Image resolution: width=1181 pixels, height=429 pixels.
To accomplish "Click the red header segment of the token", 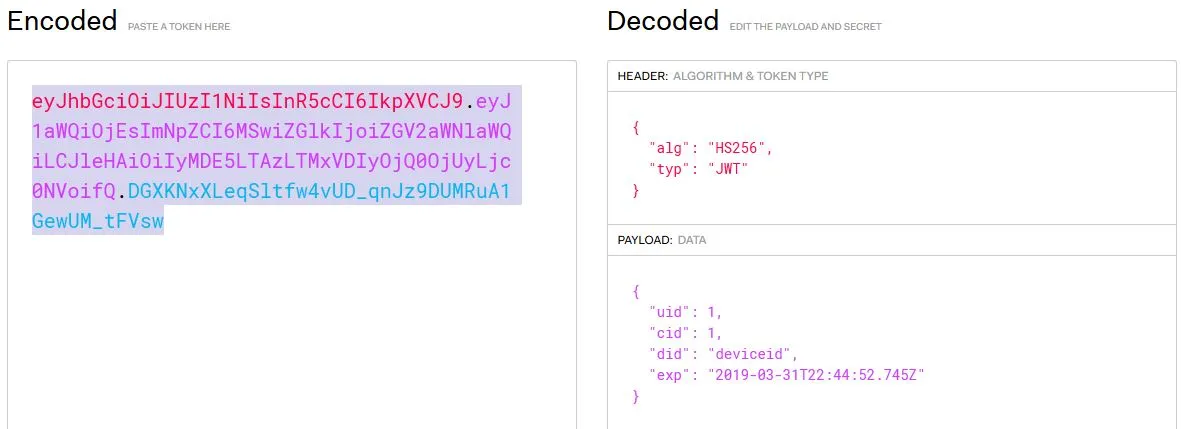I will point(247,101).
